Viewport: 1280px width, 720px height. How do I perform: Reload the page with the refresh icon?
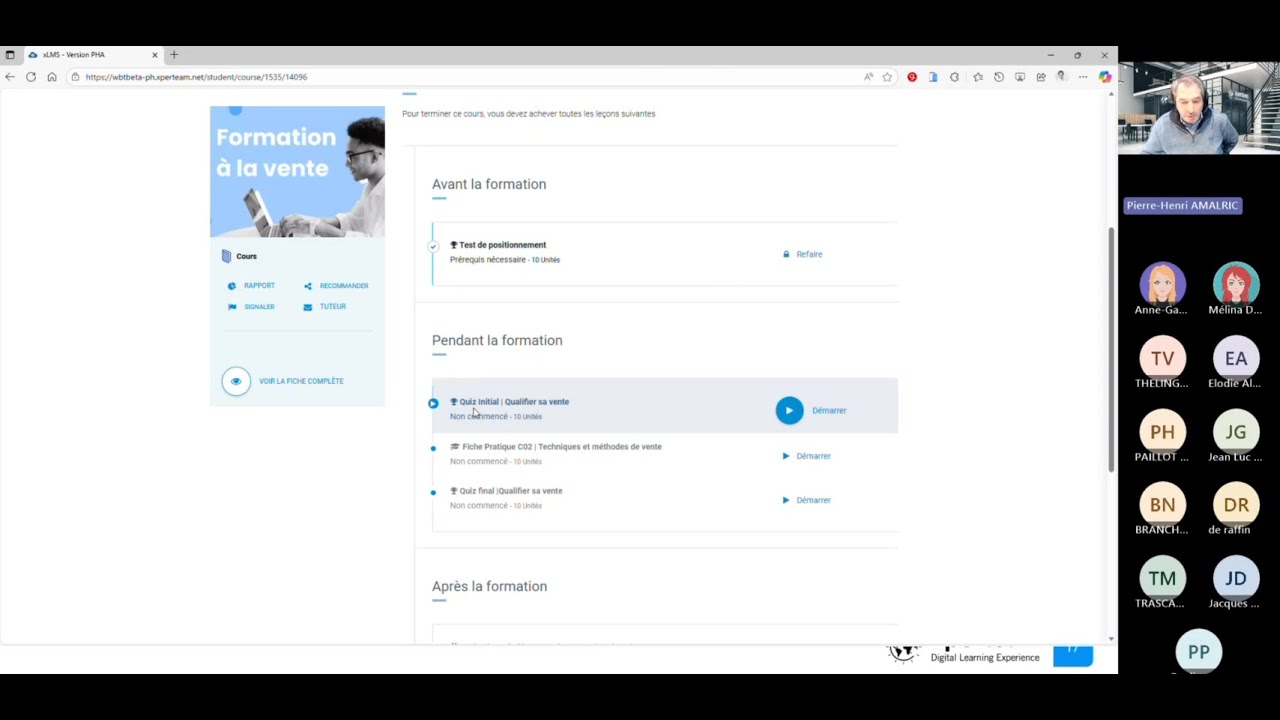pyautogui.click(x=31, y=77)
